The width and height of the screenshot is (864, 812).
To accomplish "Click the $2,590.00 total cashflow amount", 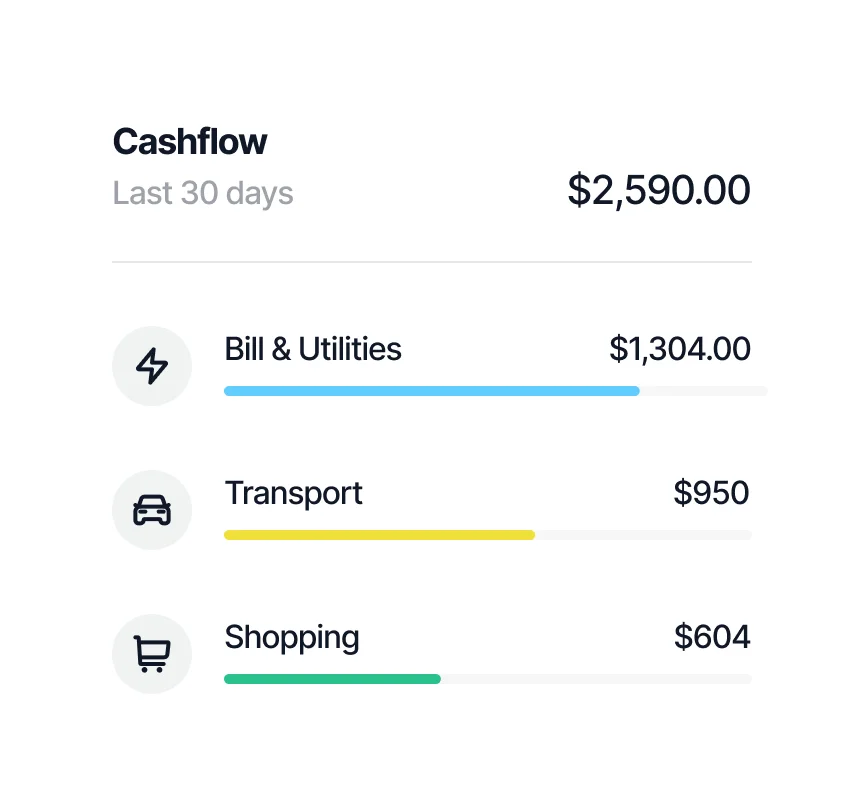I will 659,190.
